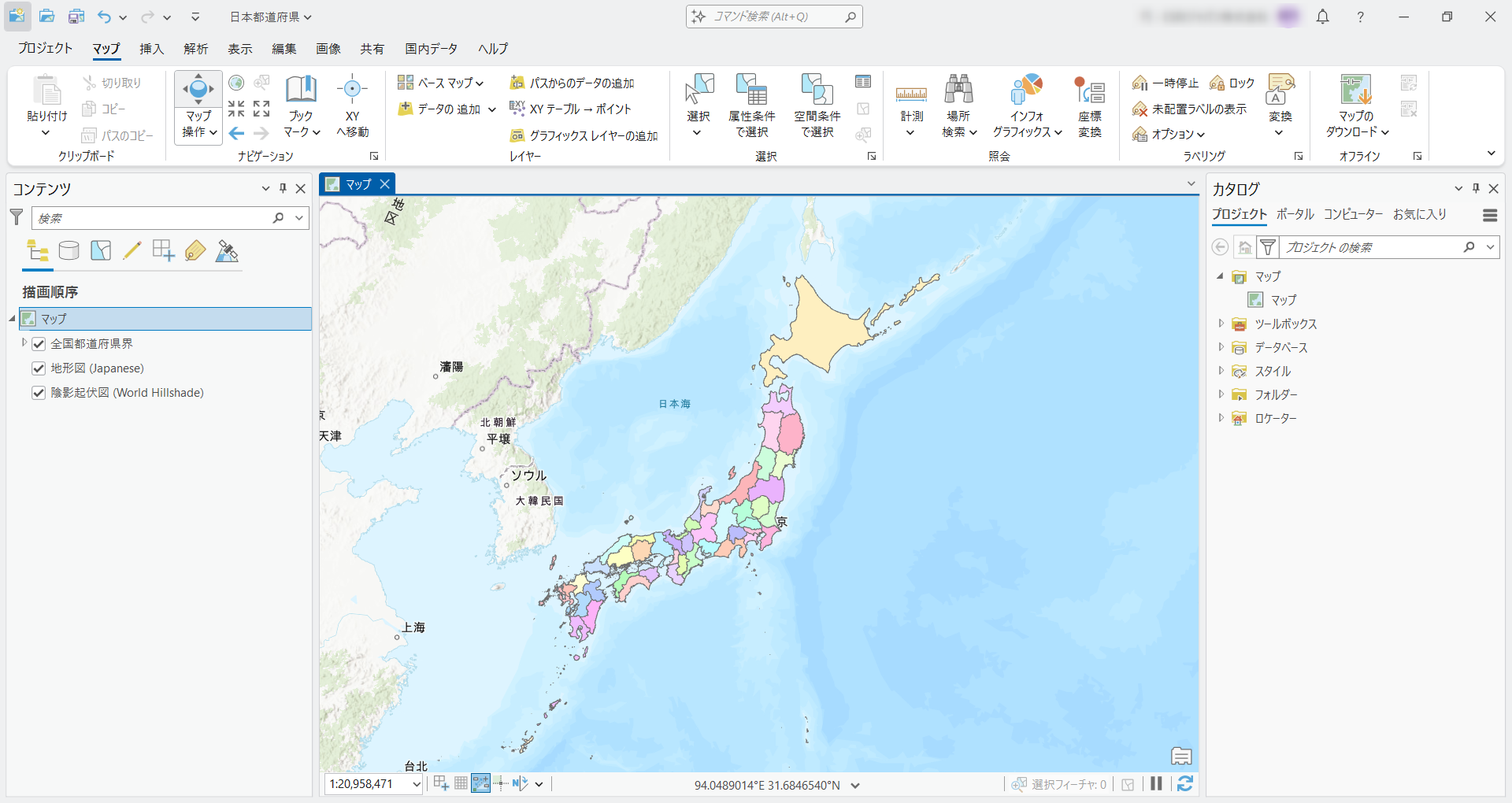This screenshot has width=1512, height=803.
Task: Click the XYへ移動 icon
Action: 352,90
